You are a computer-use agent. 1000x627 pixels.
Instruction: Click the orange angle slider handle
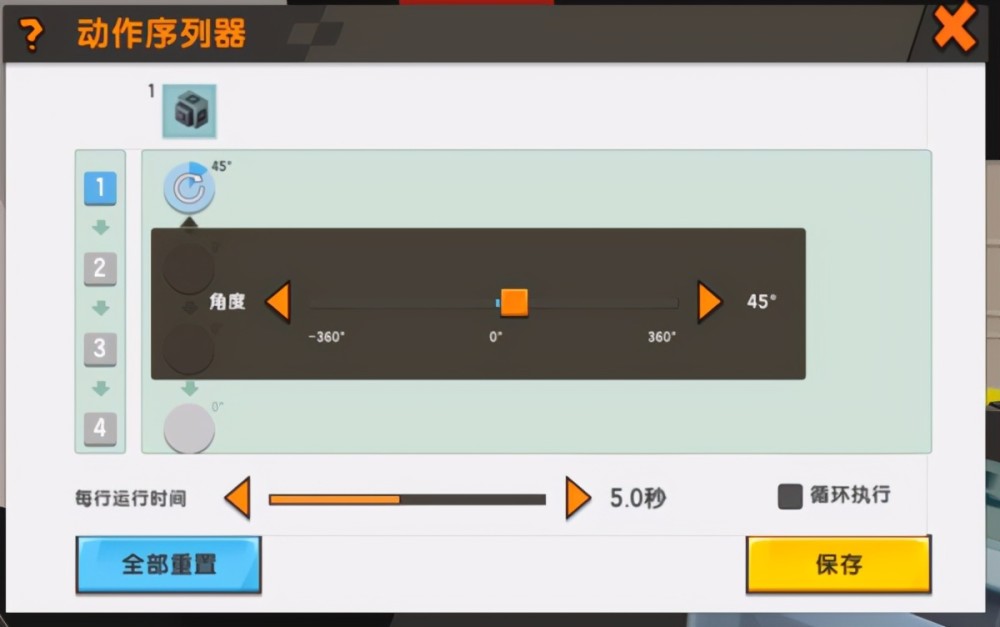(514, 302)
